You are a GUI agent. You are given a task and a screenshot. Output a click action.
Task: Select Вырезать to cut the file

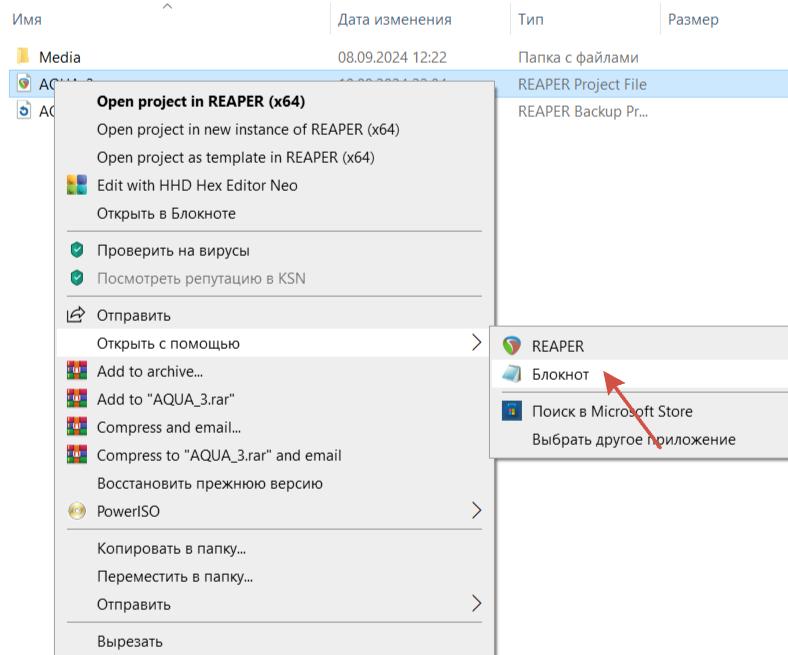pyautogui.click(x=129, y=641)
